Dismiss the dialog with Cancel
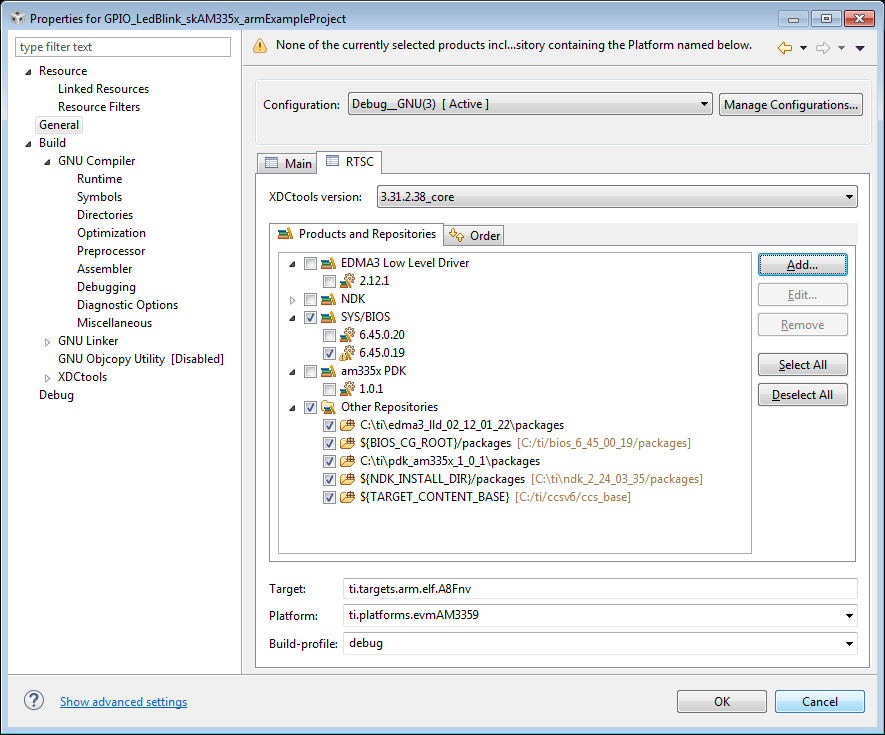The height and width of the screenshot is (735, 885). (820, 702)
